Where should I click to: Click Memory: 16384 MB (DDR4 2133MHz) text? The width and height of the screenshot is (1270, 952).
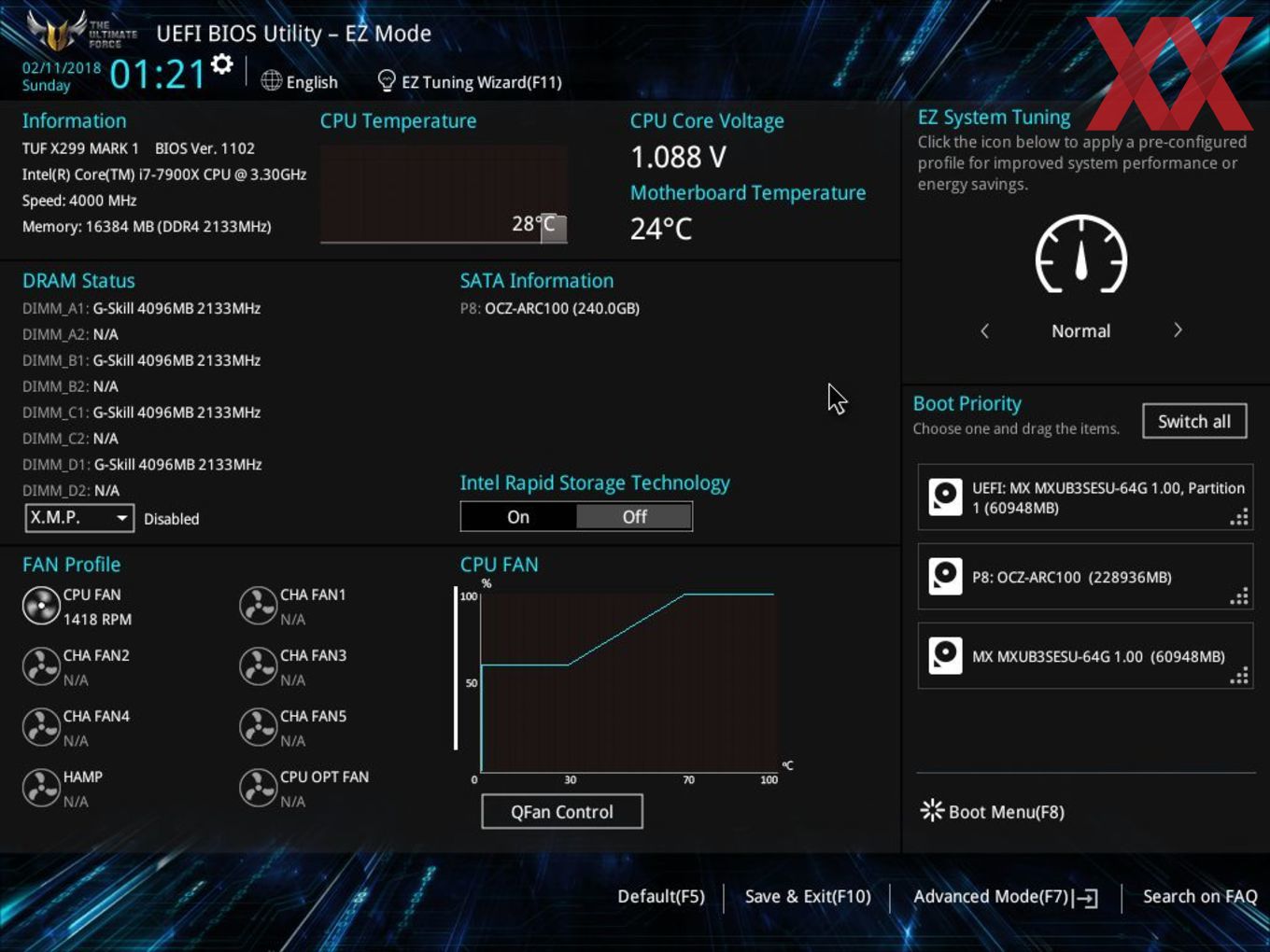(x=147, y=227)
